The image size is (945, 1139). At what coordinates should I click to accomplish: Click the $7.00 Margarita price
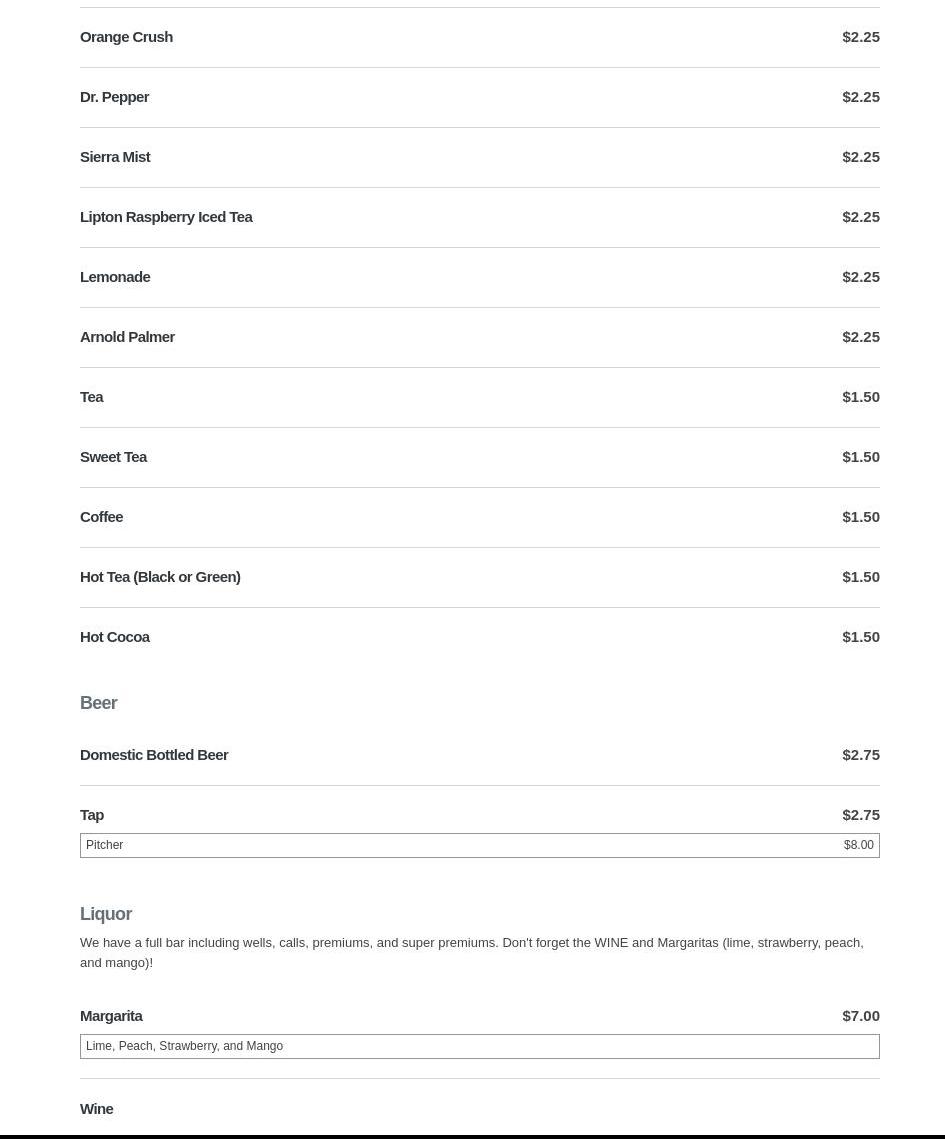pyautogui.click(x=860, y=1016)
